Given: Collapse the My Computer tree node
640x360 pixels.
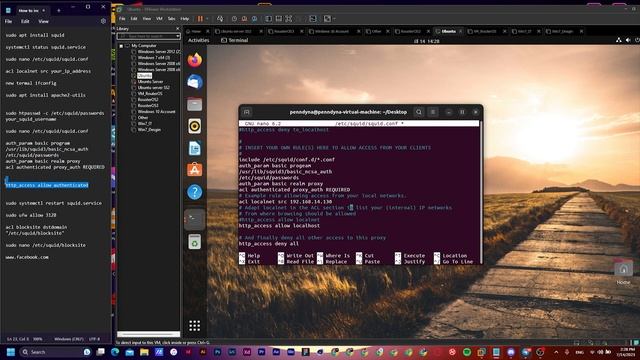Looking at the screenshot, I should click(x=121, y=46).
